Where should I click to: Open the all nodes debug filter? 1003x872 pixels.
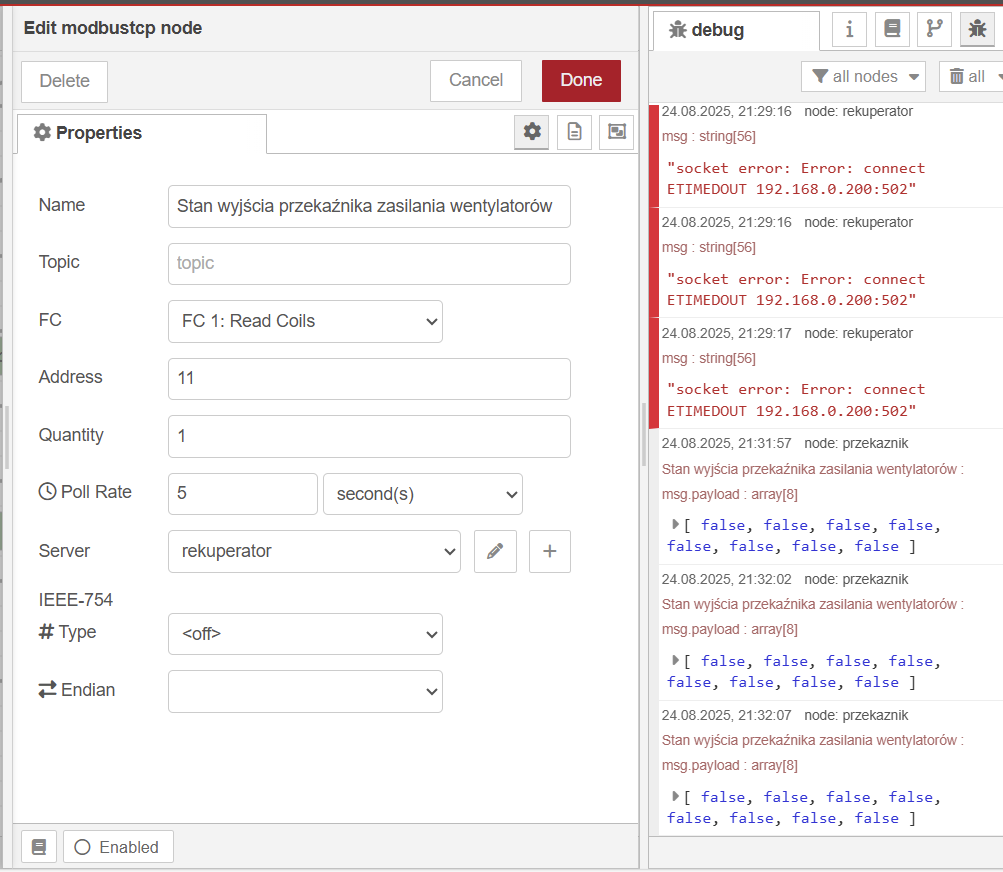tap(863, 76)
